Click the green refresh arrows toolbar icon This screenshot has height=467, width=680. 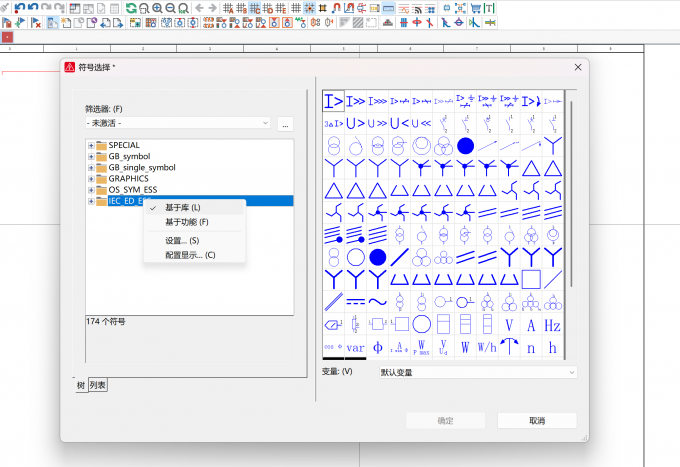131,8
